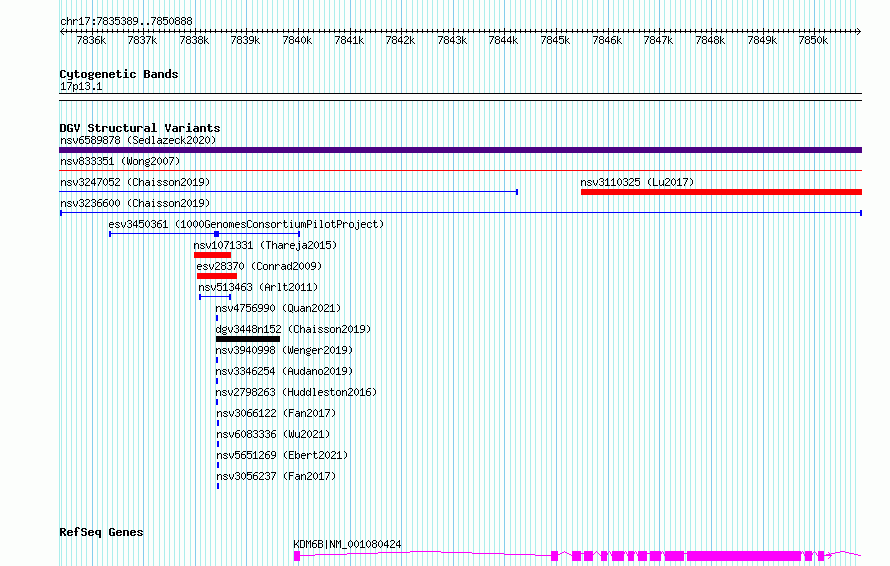Viewport: 890px width, 566px height.
Task: Open nsv513463 (Arlt2011) label
Action: coord(258,287)
